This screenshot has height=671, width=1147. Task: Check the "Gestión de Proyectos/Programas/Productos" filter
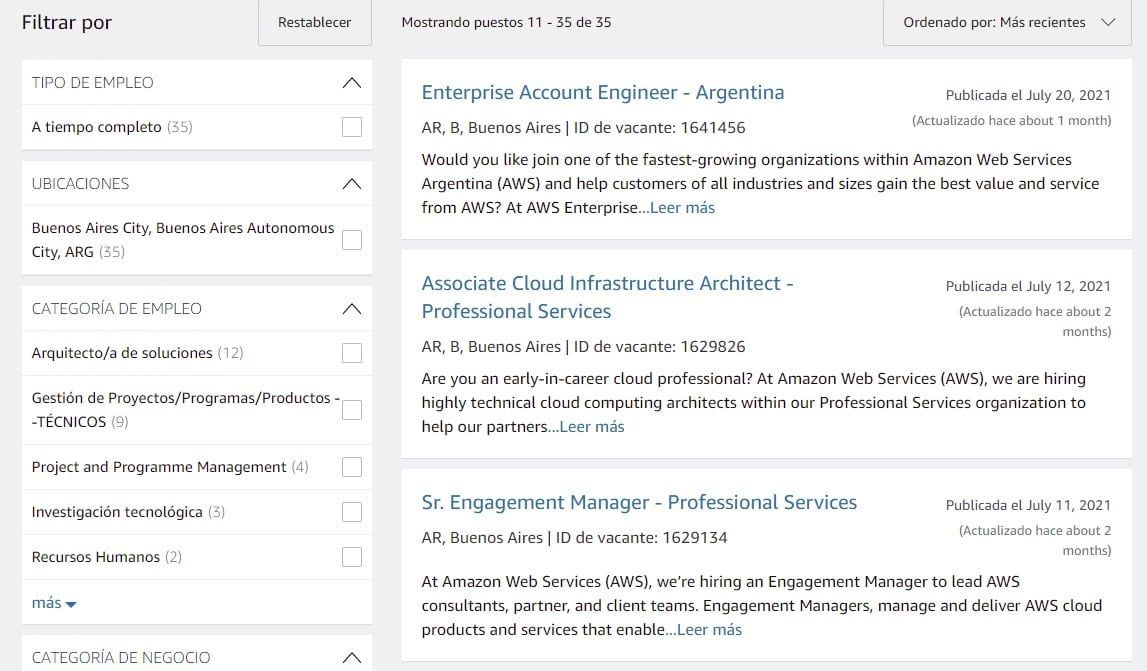(351, 410)
